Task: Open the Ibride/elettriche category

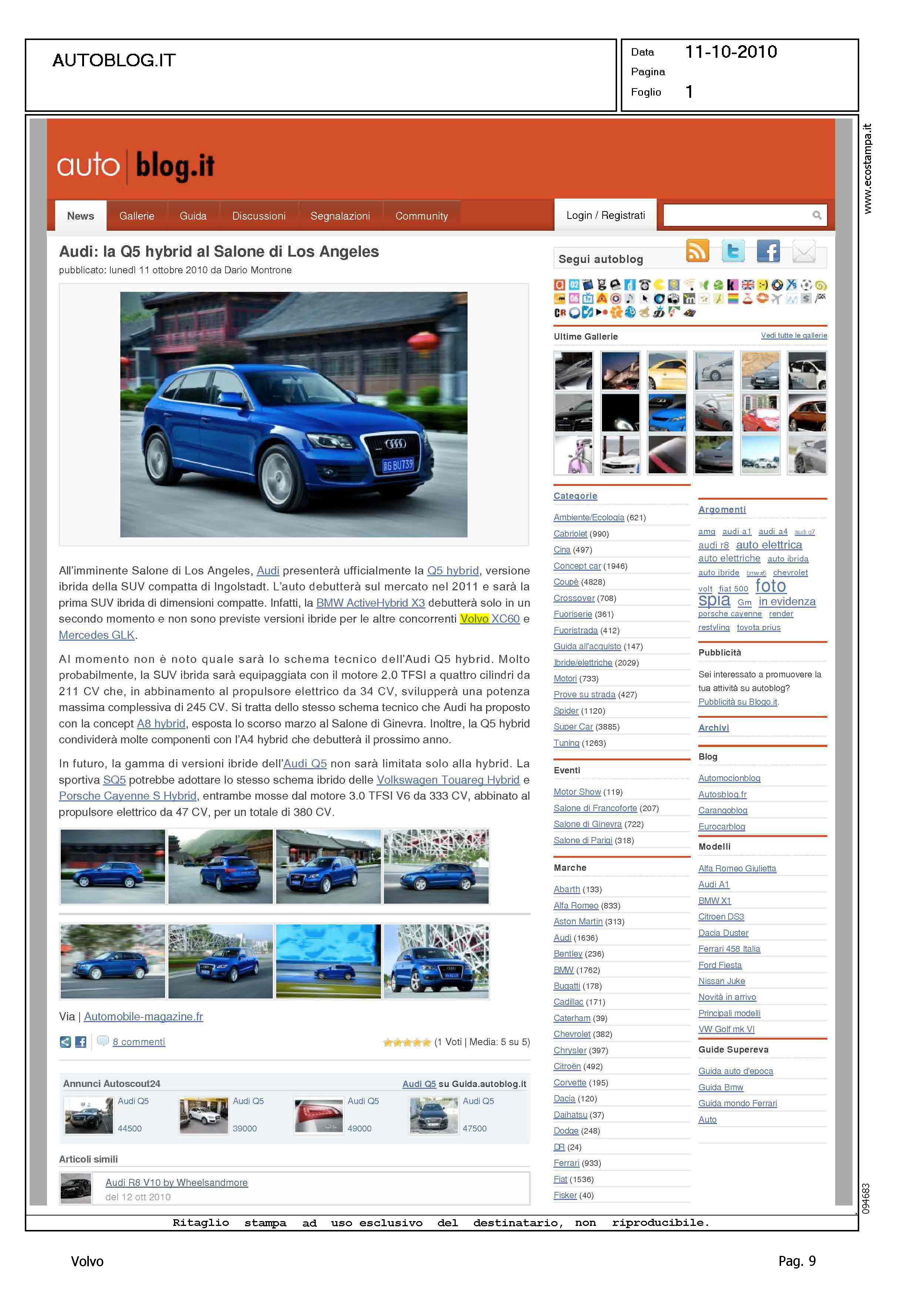Action: (x=583, y=663)
